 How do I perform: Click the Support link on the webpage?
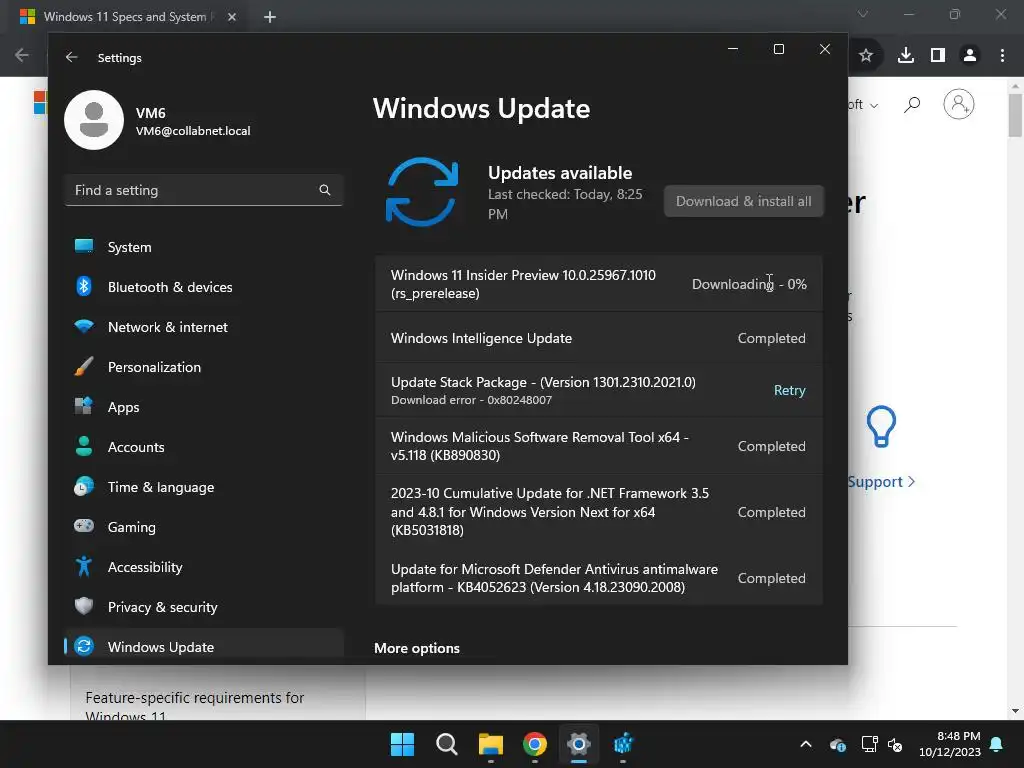(x=881, y=482)
